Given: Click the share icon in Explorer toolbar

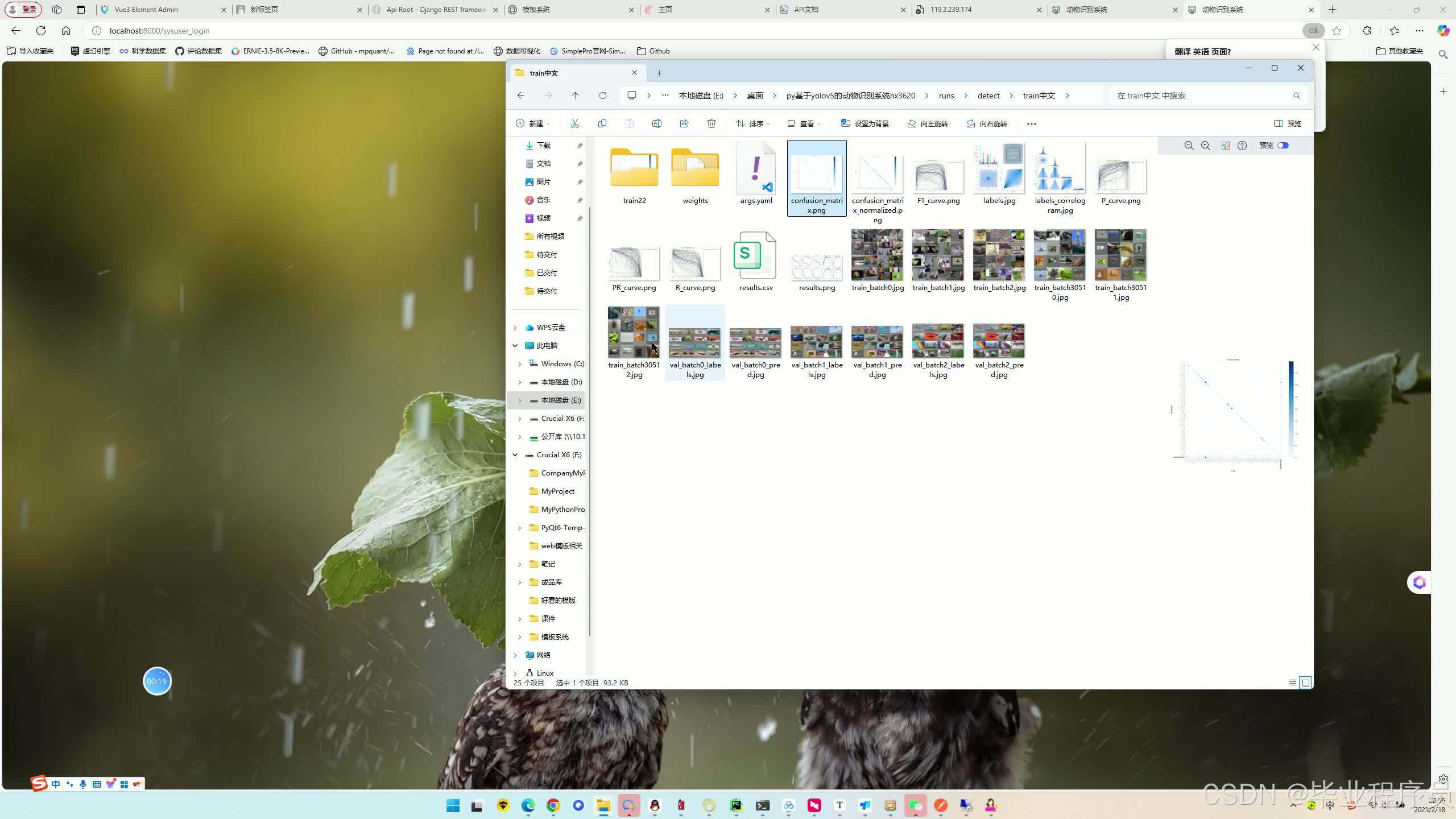Looking at the screenshot, I should [x=684, y=123].
